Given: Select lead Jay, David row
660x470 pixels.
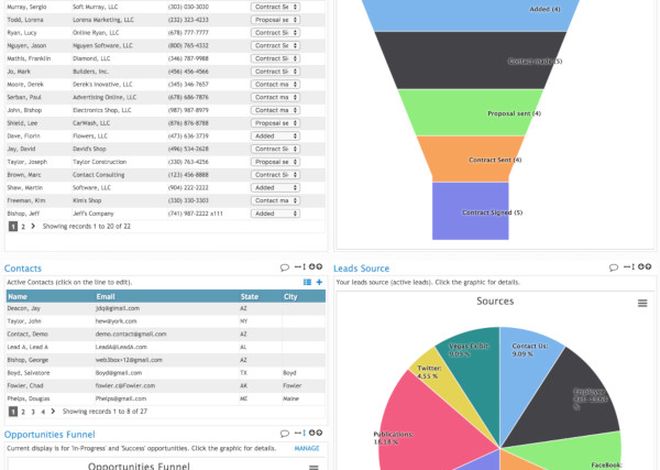Looking at the screenshot, I should click(x=165, y=149).
